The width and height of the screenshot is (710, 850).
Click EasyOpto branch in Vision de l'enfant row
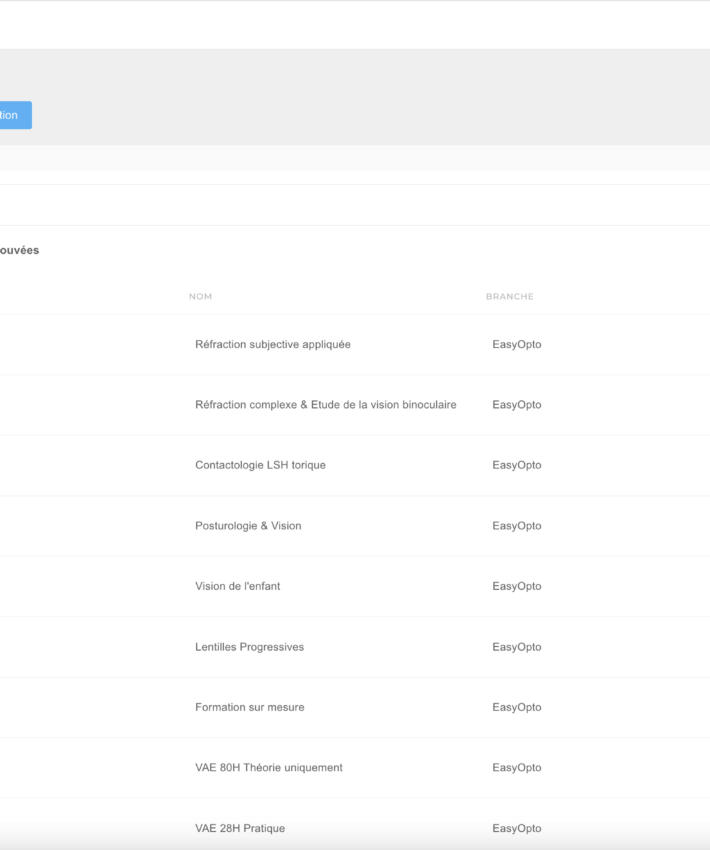tap(517, 586)
